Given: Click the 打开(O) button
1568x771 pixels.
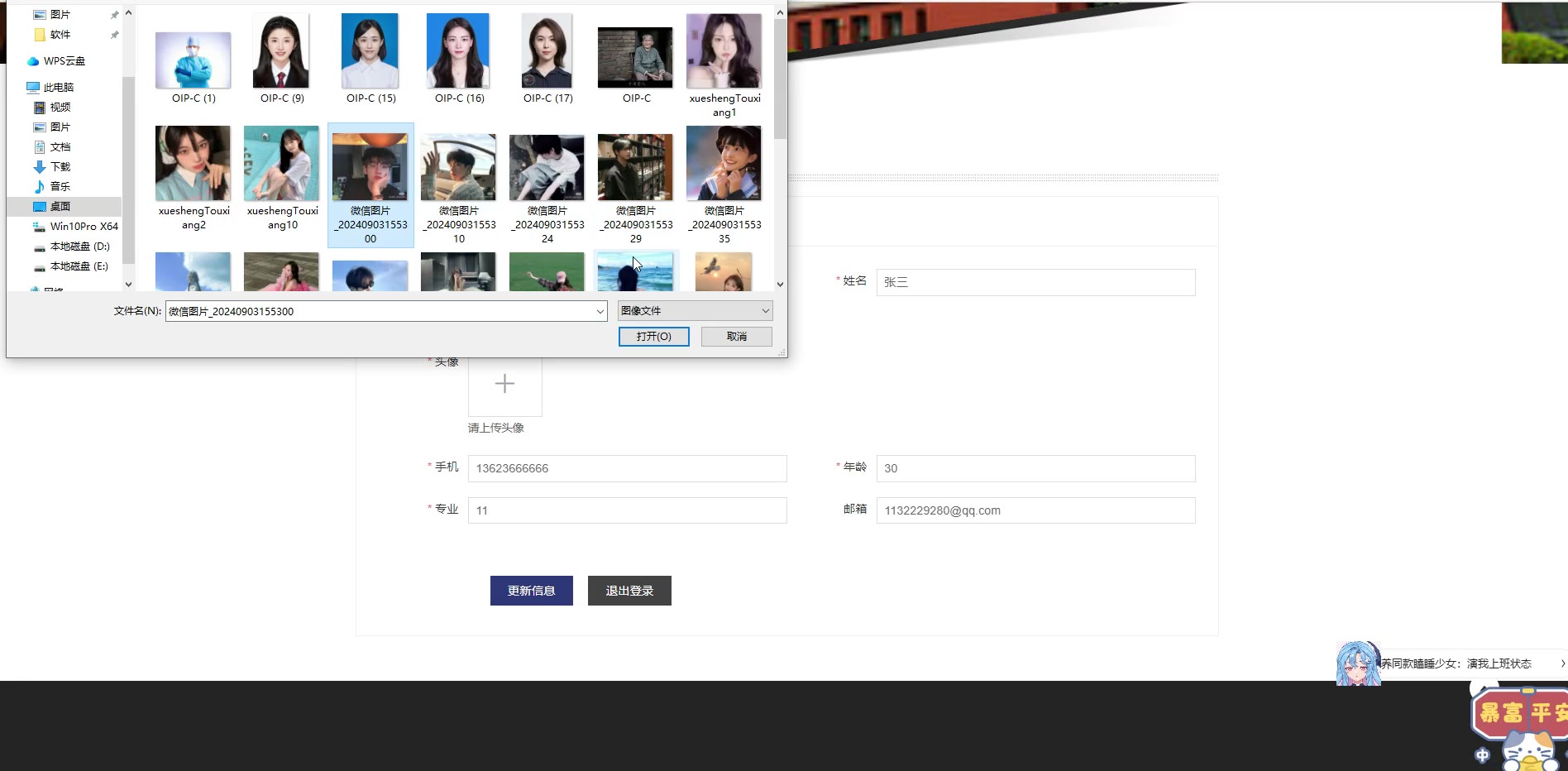Looking at the screenshot, I should [653, 337].
